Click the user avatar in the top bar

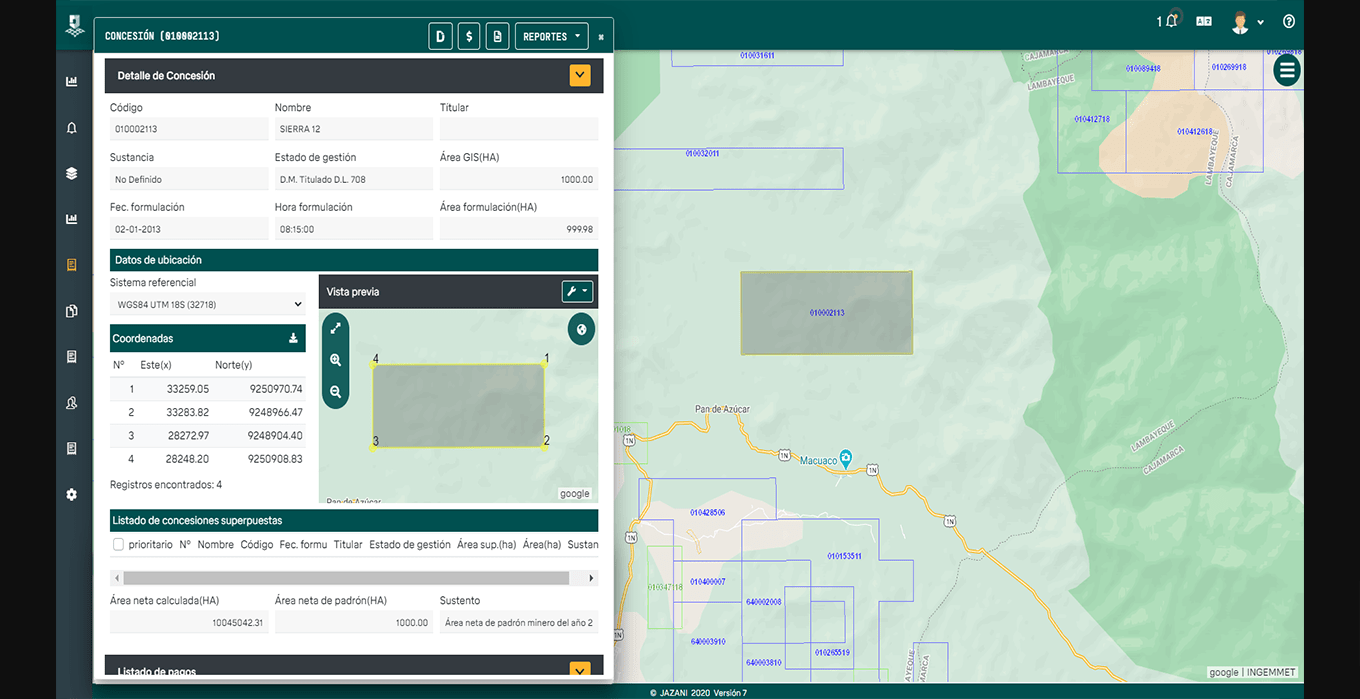click(x=1240, y=22)
